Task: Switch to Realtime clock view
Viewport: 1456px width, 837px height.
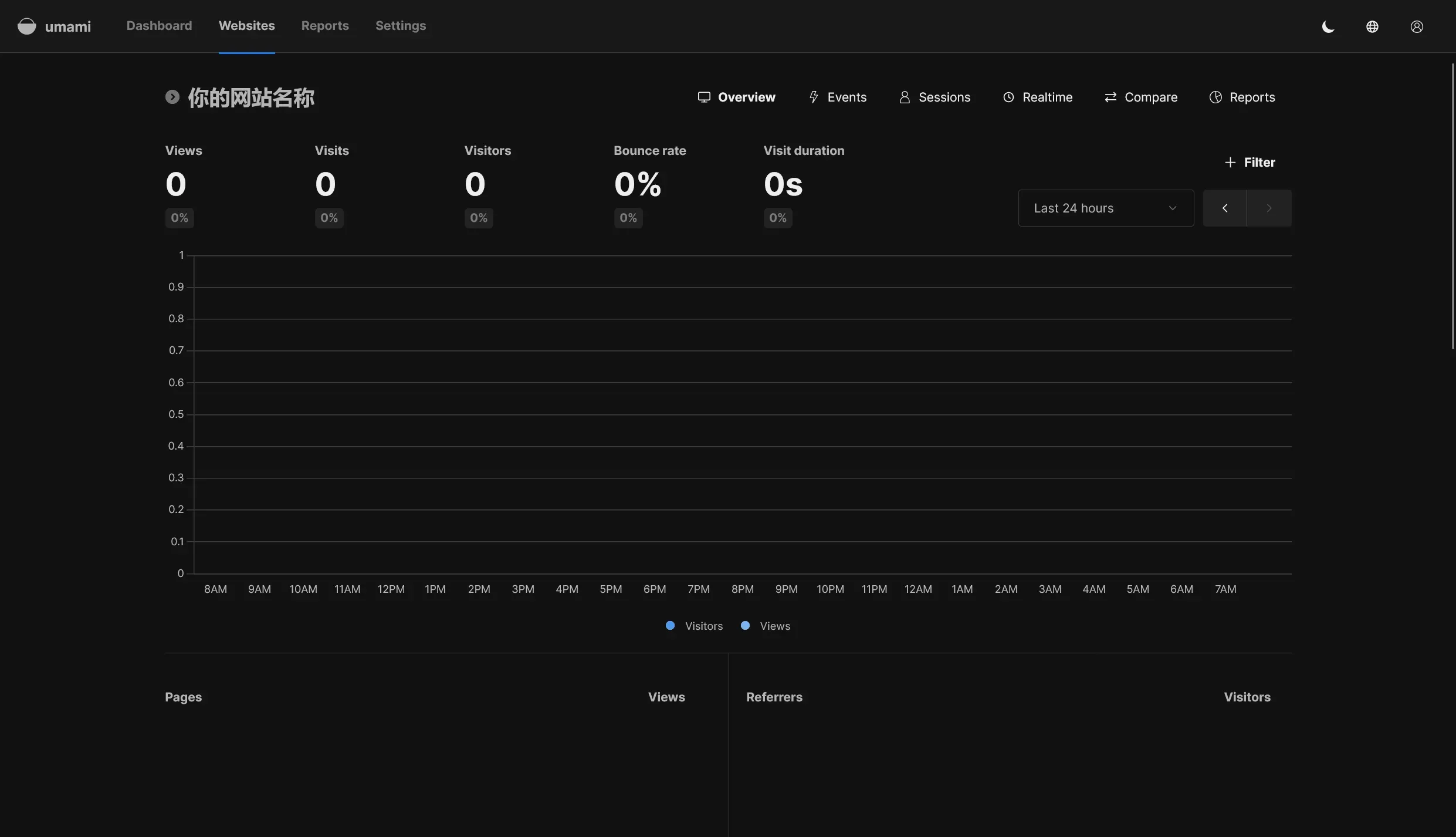Action: point(1037,97)
